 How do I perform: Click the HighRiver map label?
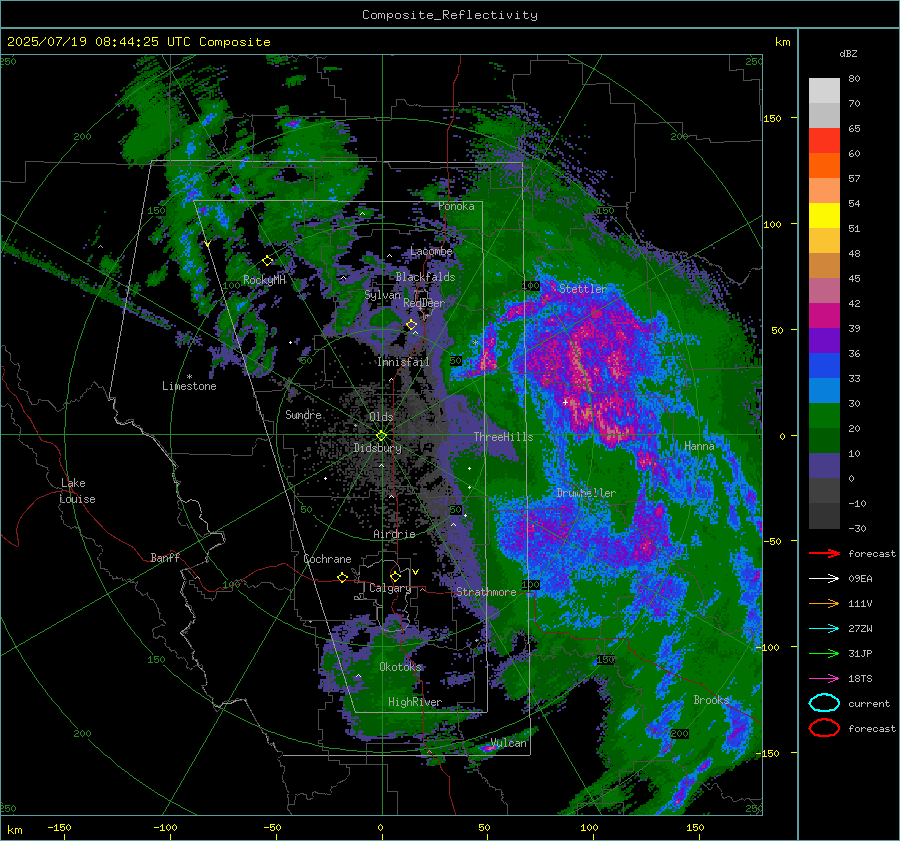tap(414, 702)
